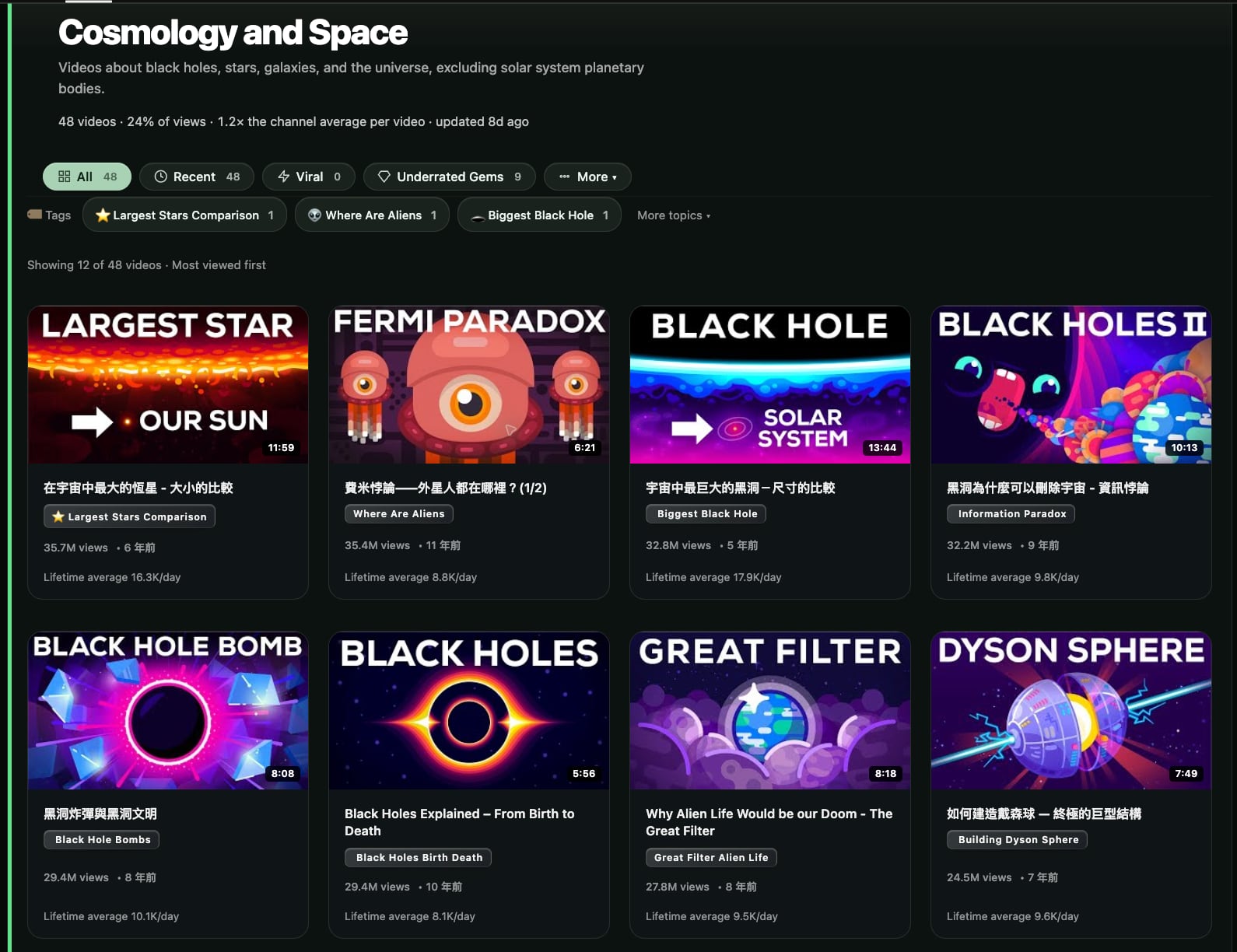Click the Information Paradox tag

[x=1012, y=513]
